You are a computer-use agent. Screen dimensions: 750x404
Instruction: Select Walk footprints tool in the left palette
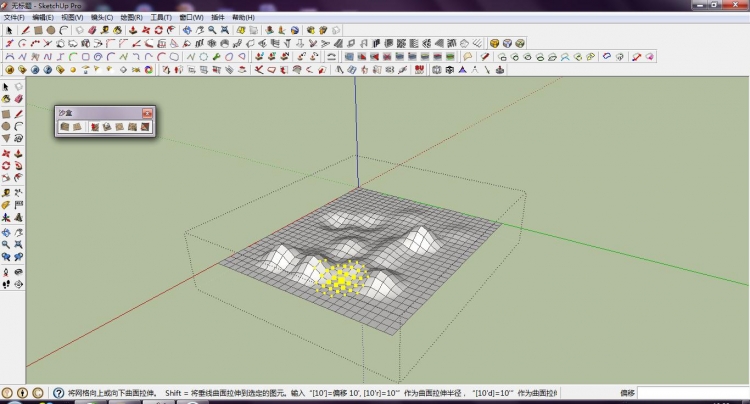pos(6,284)
